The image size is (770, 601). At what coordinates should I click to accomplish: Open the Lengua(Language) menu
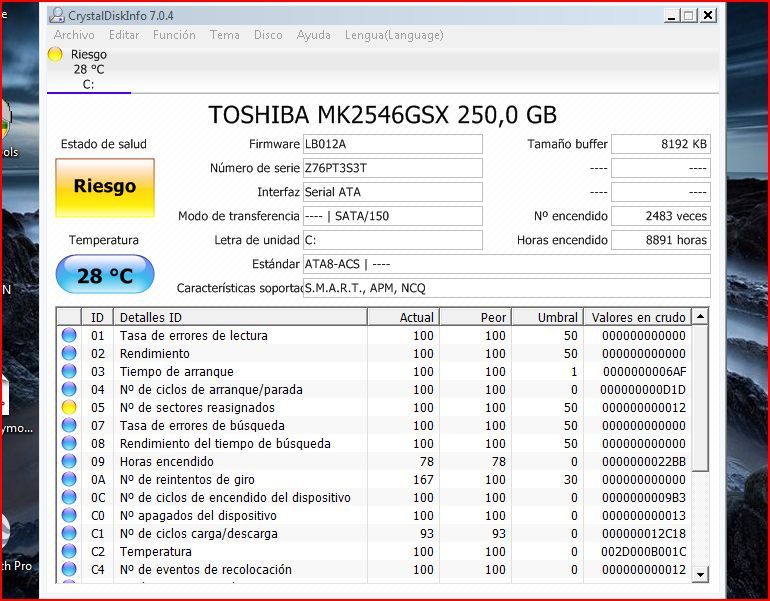coord(394,35)
